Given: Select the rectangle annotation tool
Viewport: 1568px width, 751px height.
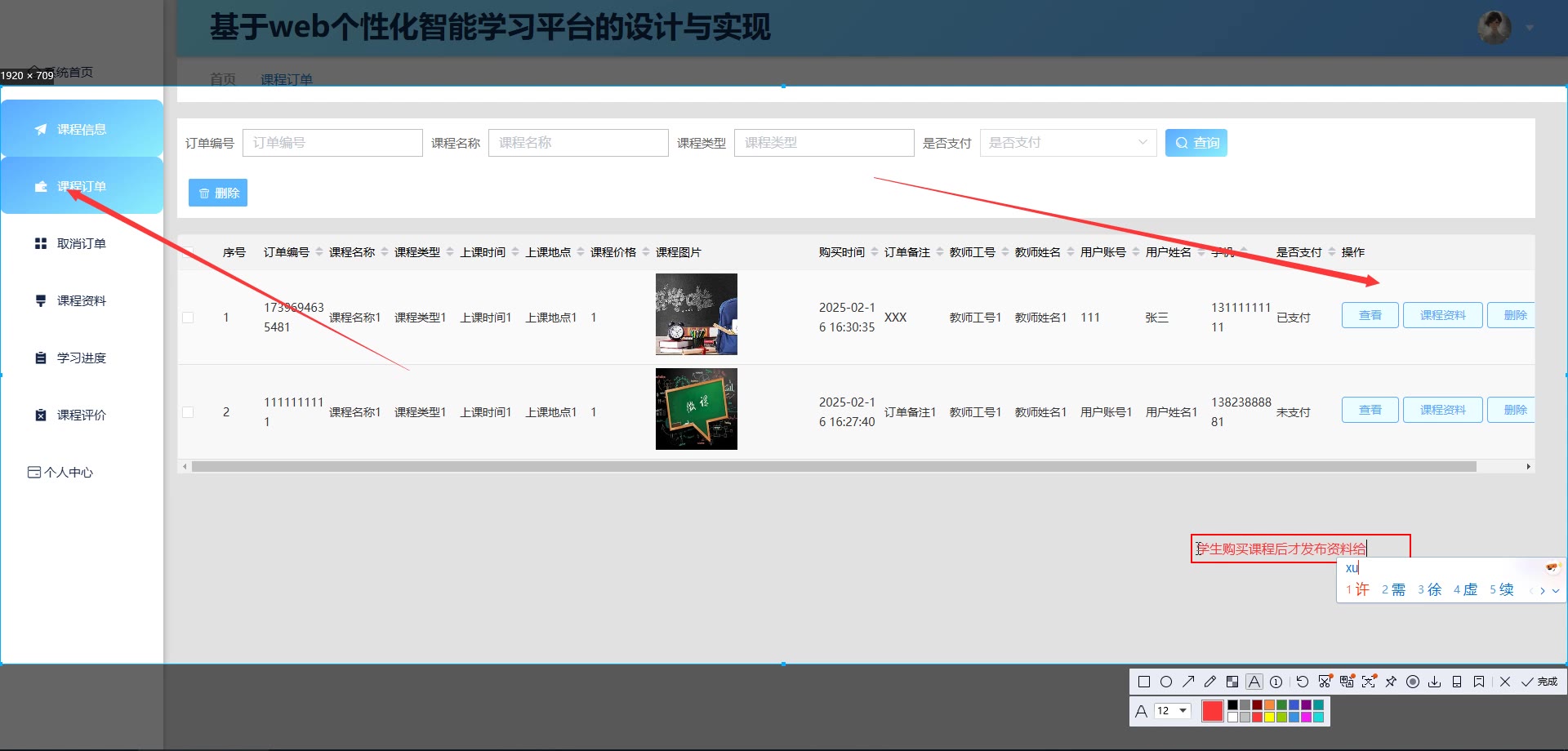Looking at the screenshot, I should point(1143,682).
